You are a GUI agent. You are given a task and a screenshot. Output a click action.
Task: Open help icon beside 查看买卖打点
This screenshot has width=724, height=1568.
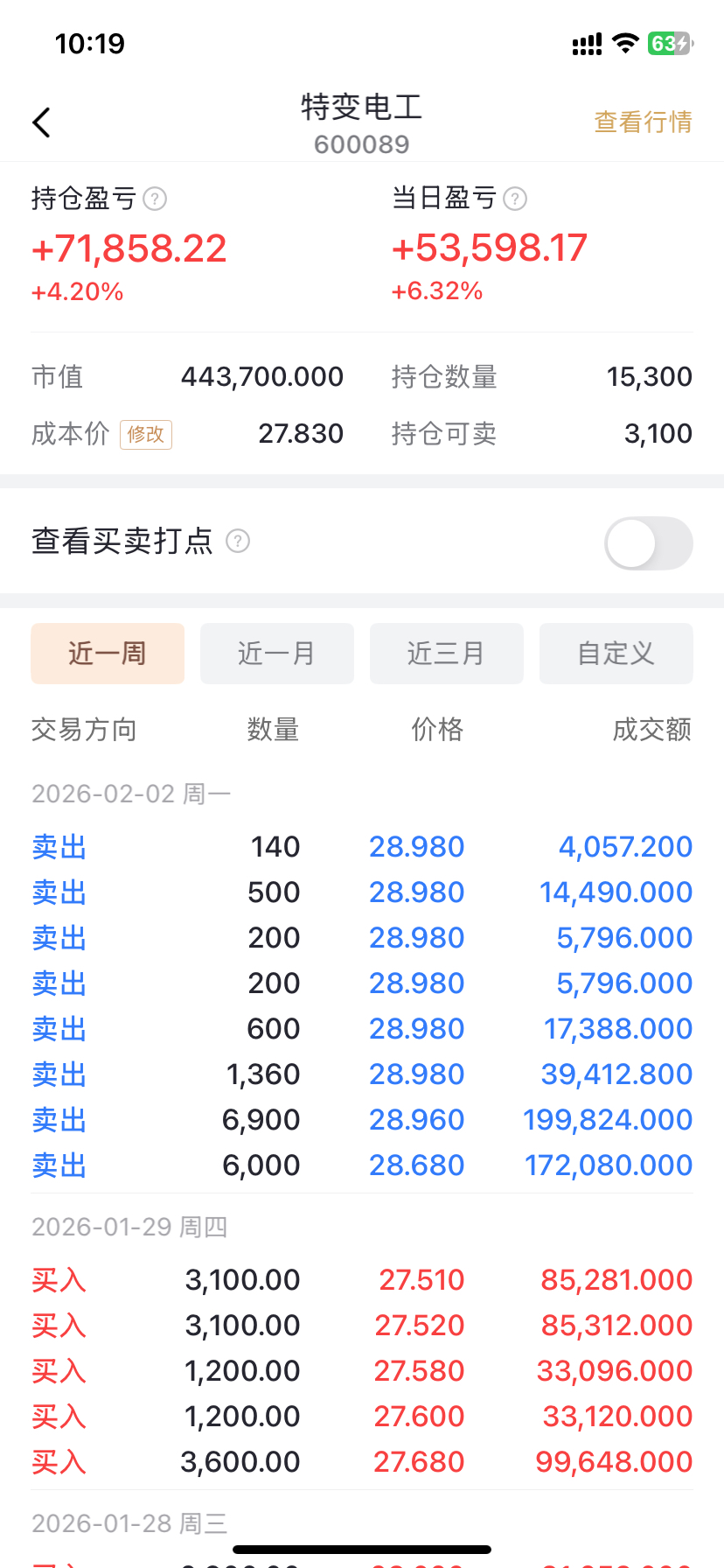[x=238, y=542]
